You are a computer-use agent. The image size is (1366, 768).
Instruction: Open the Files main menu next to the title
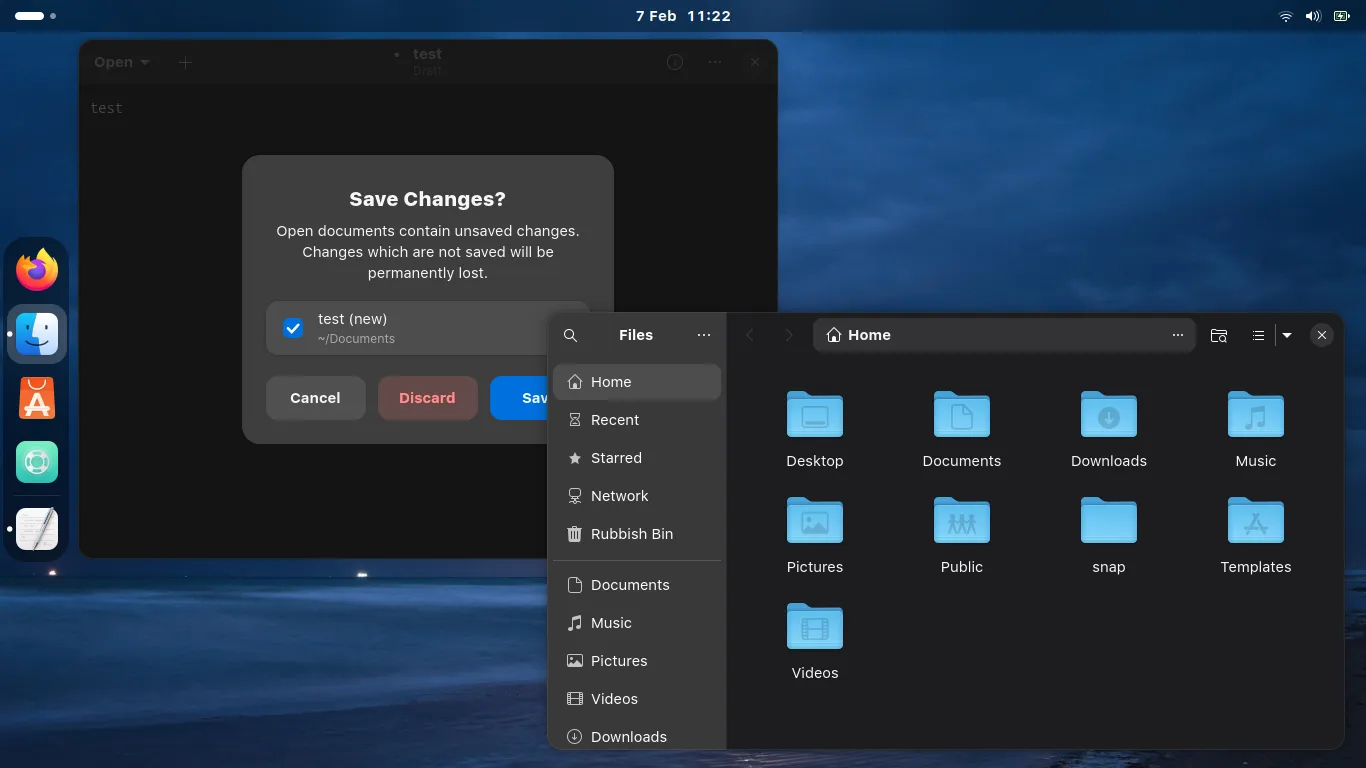coord(704,335)
